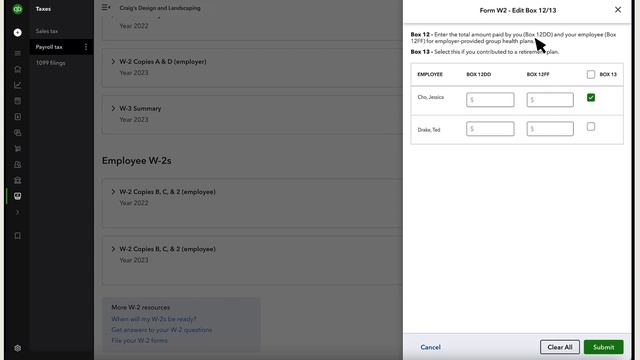Open 'When will my W-2s be ready?' link

point(153,319)
